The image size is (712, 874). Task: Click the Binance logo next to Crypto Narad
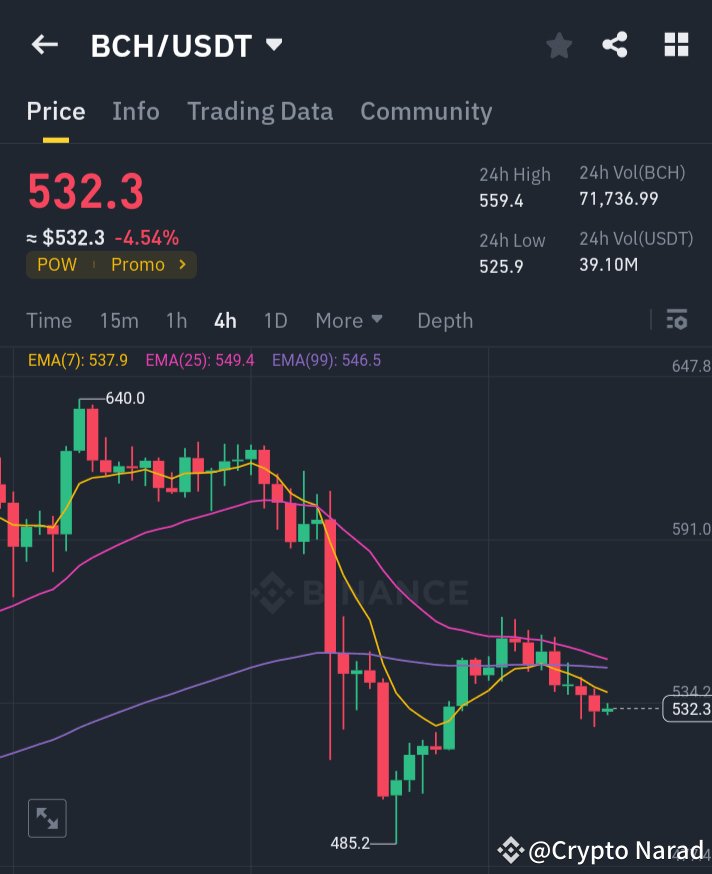[x=510, y=850]
